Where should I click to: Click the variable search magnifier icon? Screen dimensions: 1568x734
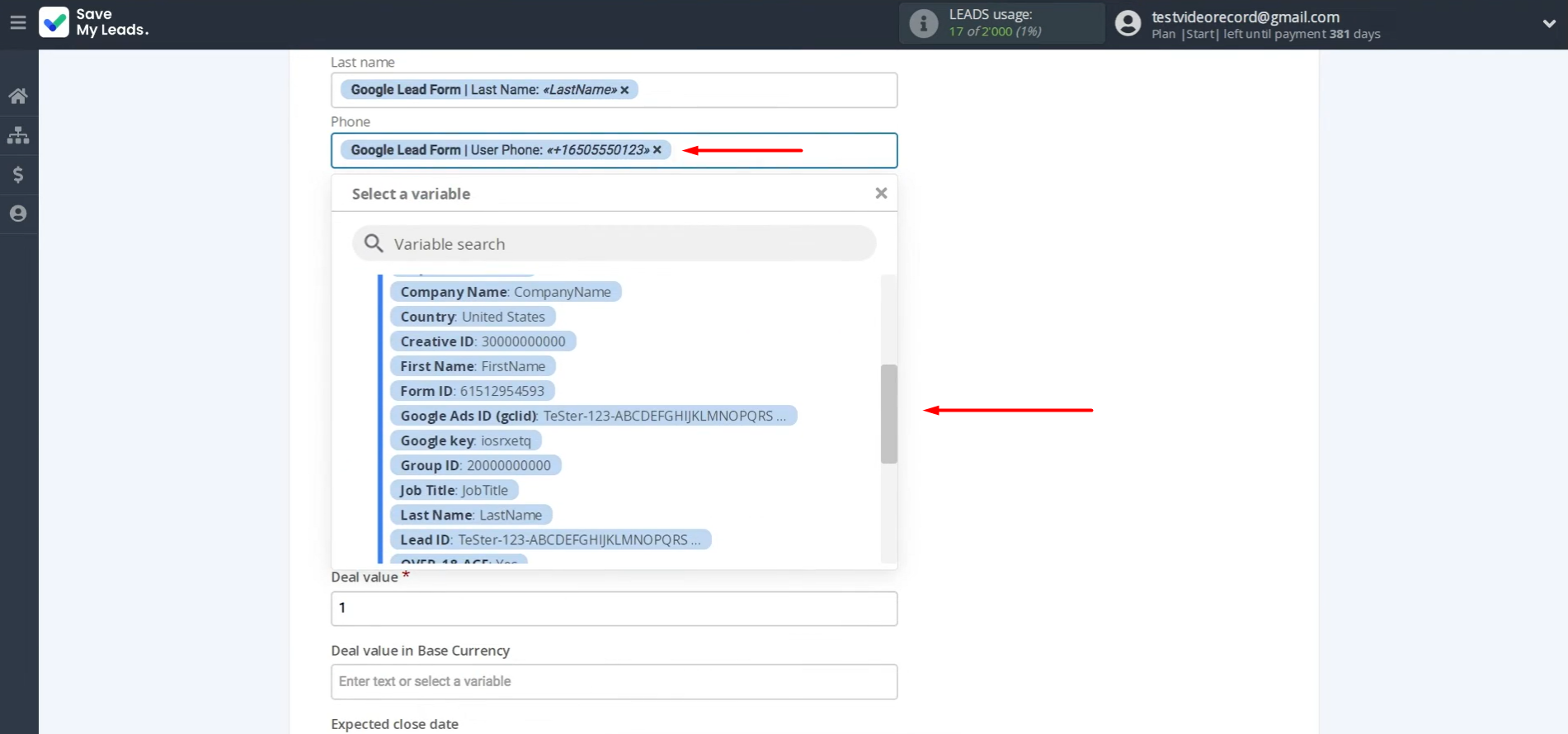(x=374, y=243)
